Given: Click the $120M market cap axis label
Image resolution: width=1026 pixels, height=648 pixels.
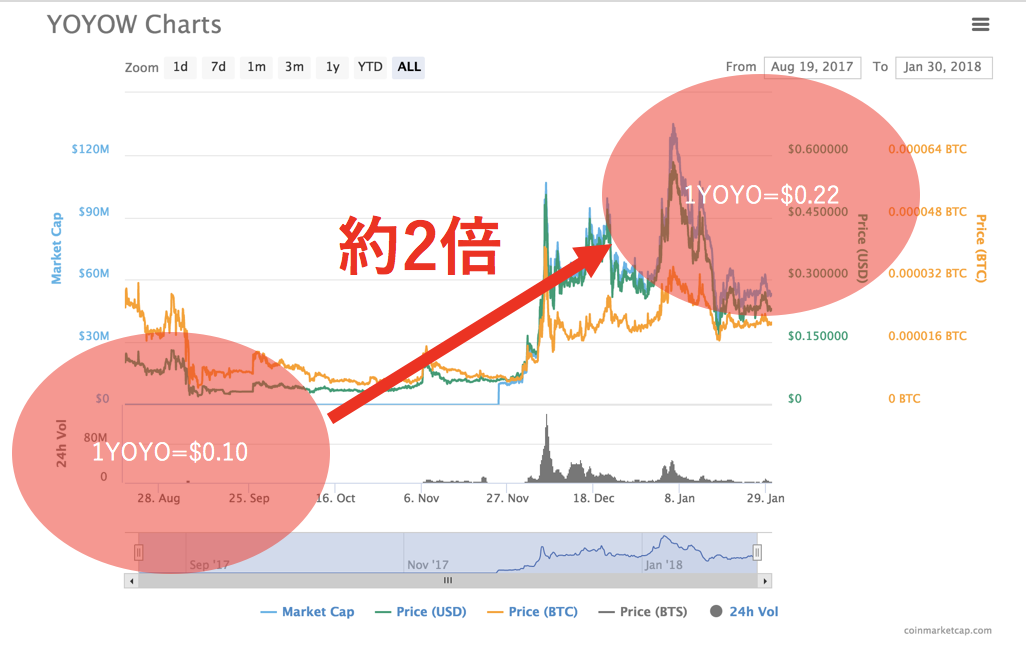Looking at the screenshot, I should click(x=90, y=149).
